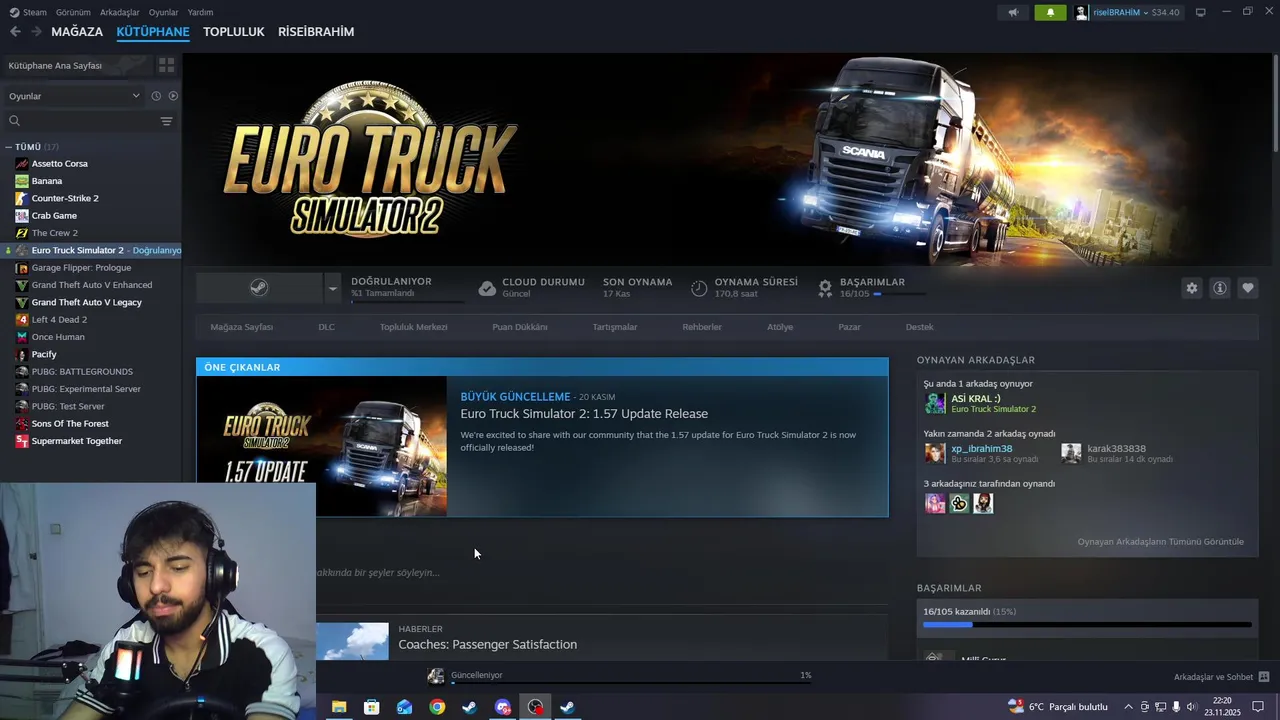The image size is (1280, 720).
Task: Open Puan Dükkânı link
Action: point(520,327)
